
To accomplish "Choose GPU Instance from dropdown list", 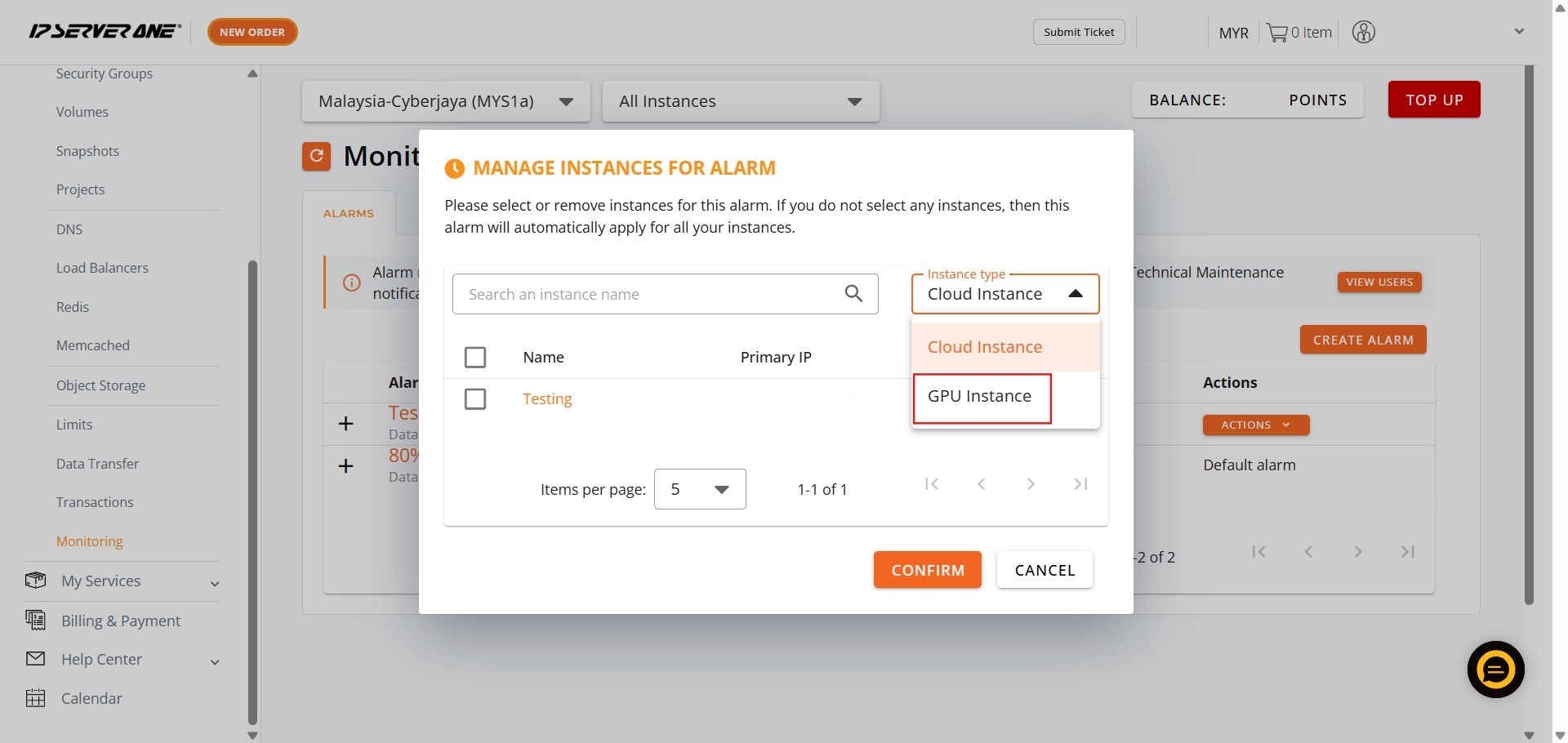I will [980, 397].
